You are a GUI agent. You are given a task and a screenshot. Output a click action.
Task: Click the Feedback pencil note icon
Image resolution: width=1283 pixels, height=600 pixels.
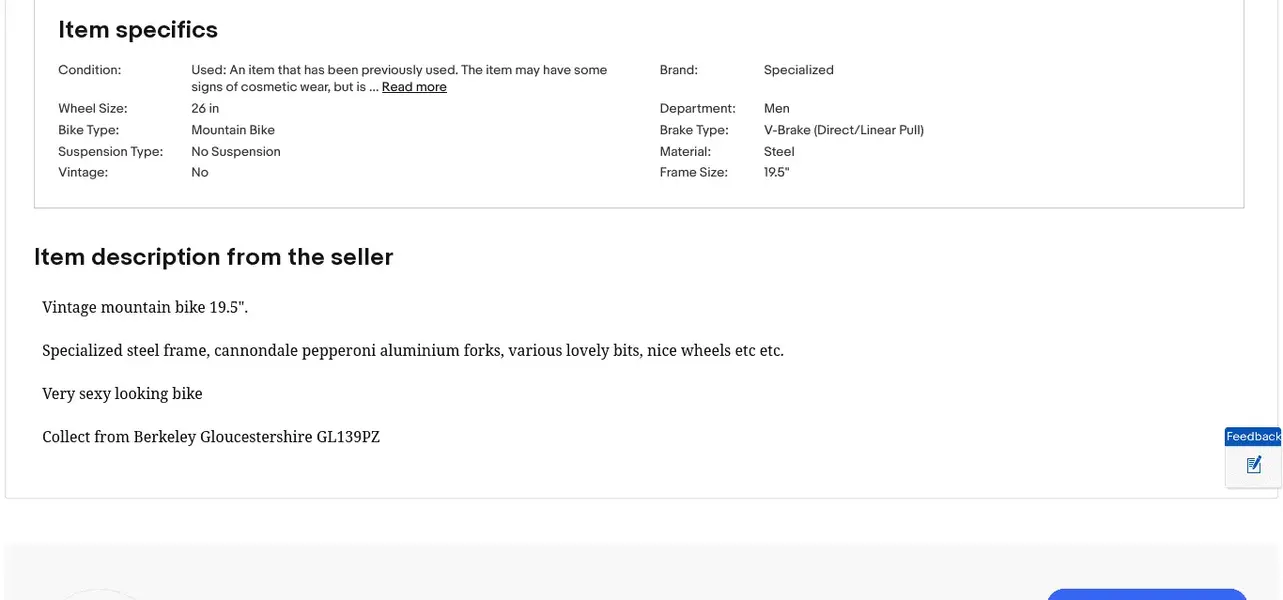pos(1253,465)
